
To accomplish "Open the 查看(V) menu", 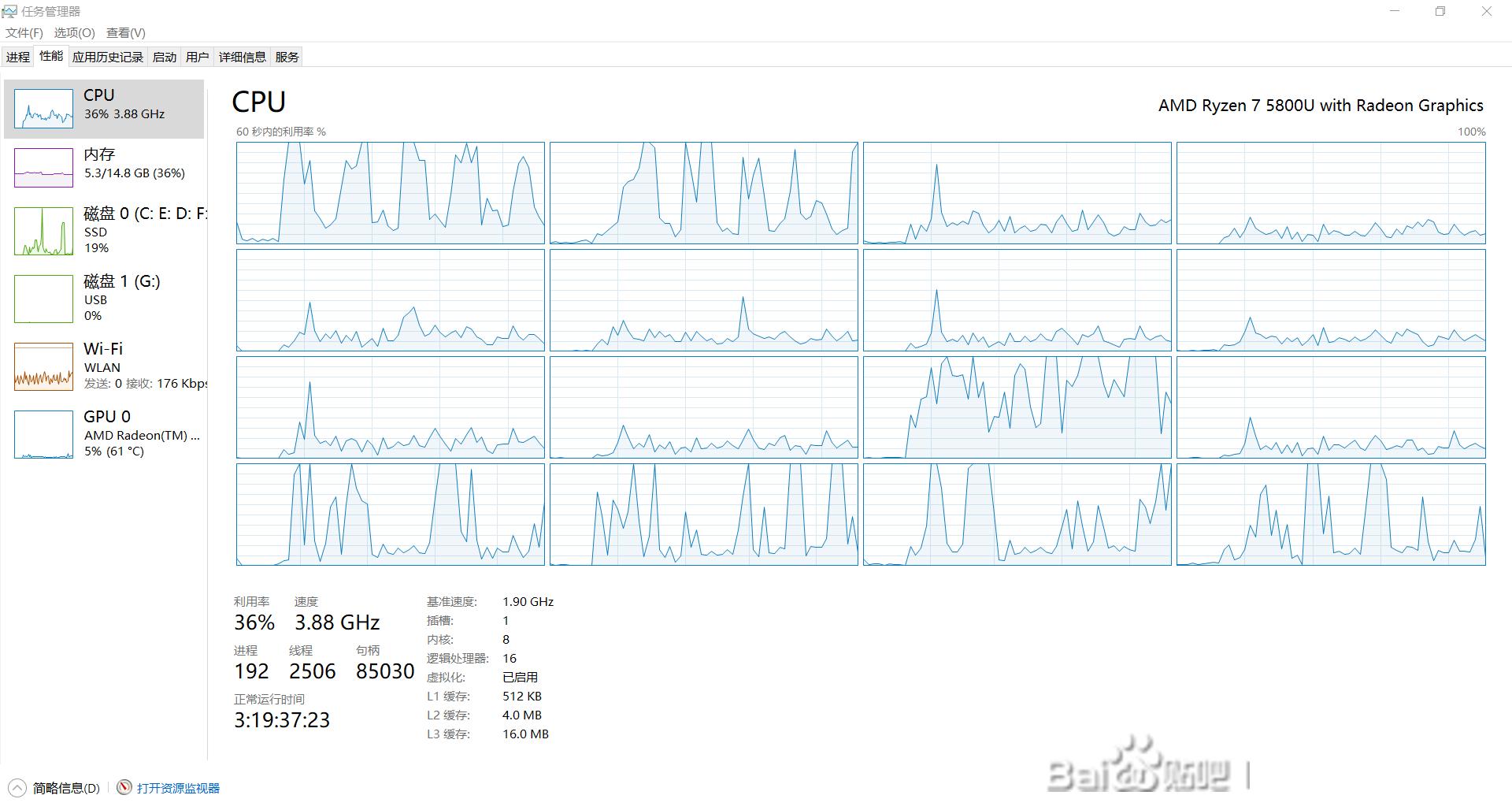I will [125, 32].
